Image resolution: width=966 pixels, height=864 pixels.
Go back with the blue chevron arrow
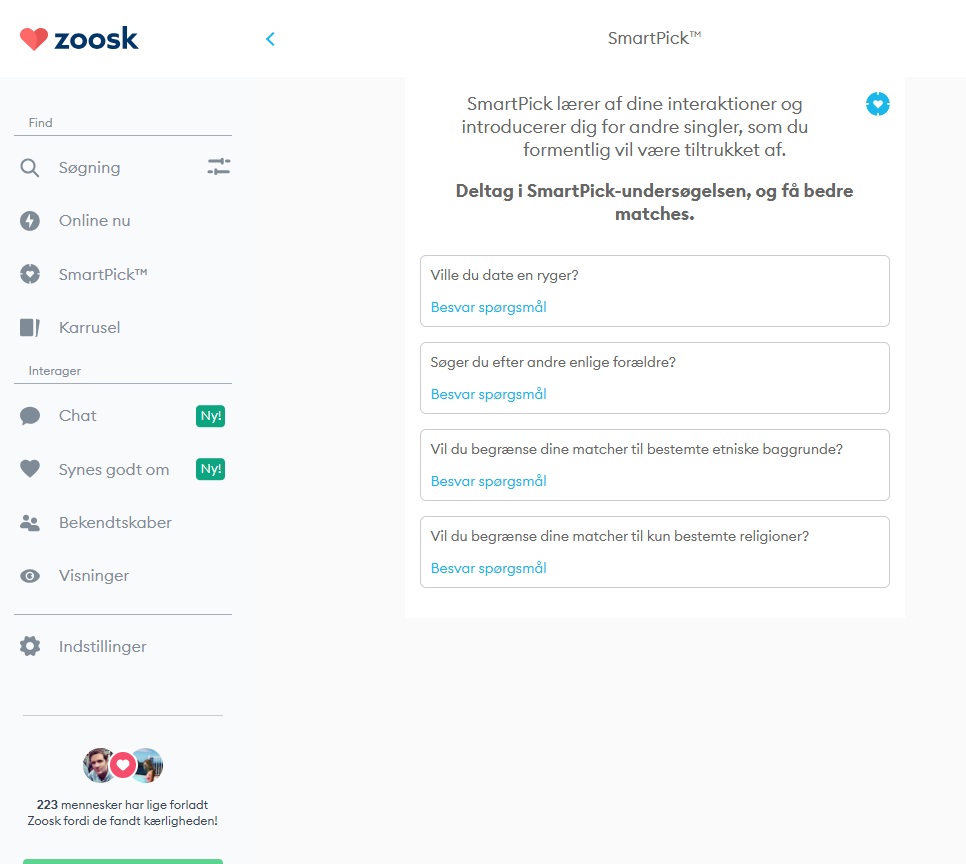270,39
